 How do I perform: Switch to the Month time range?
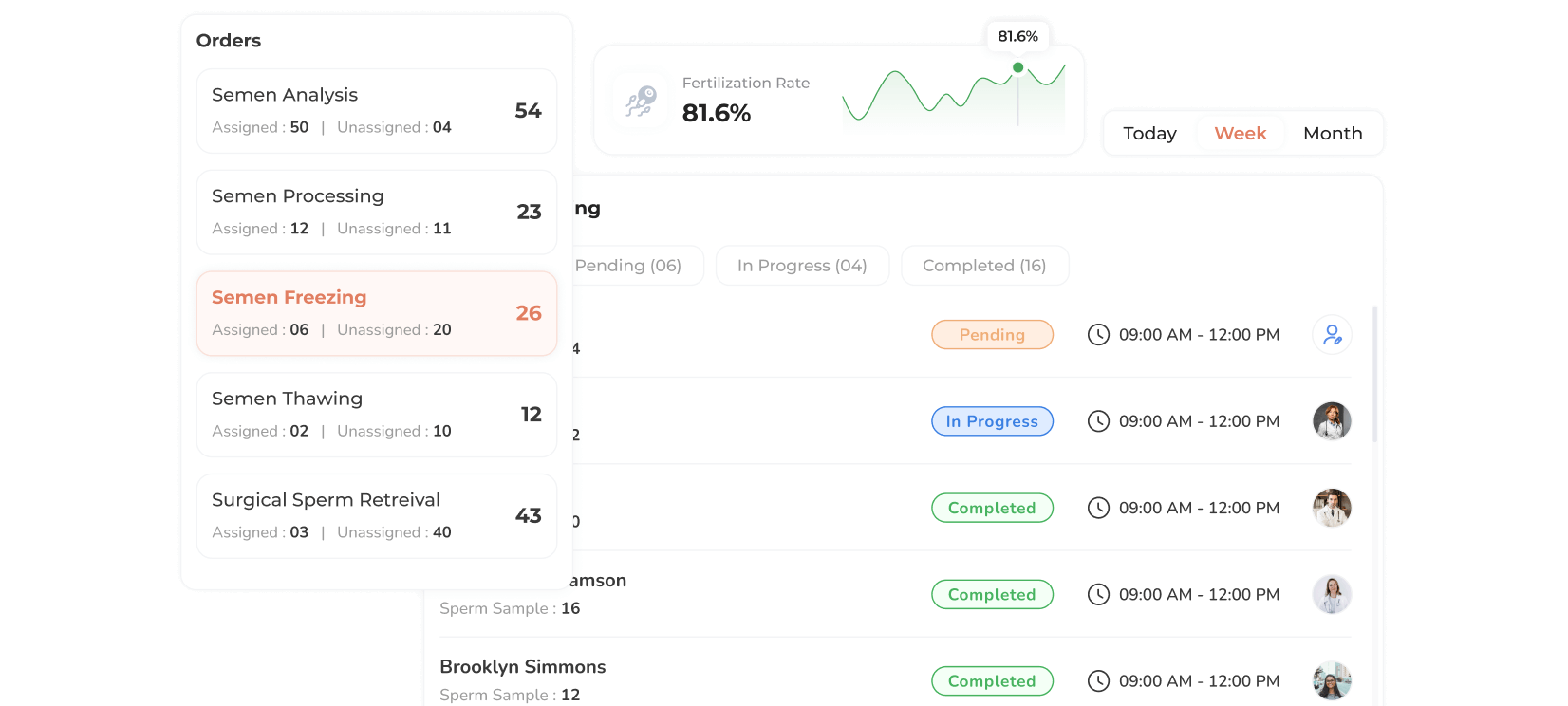1333,134
